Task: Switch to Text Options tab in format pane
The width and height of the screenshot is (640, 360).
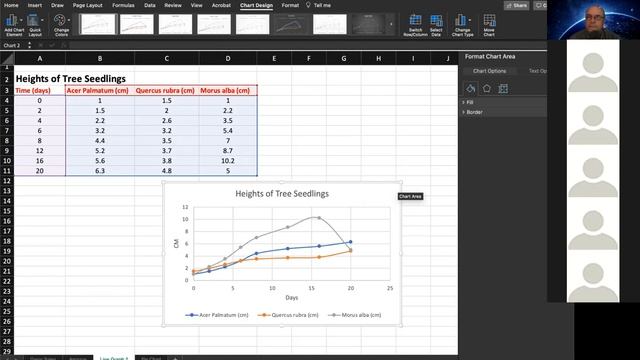Action: coord(537,71)
